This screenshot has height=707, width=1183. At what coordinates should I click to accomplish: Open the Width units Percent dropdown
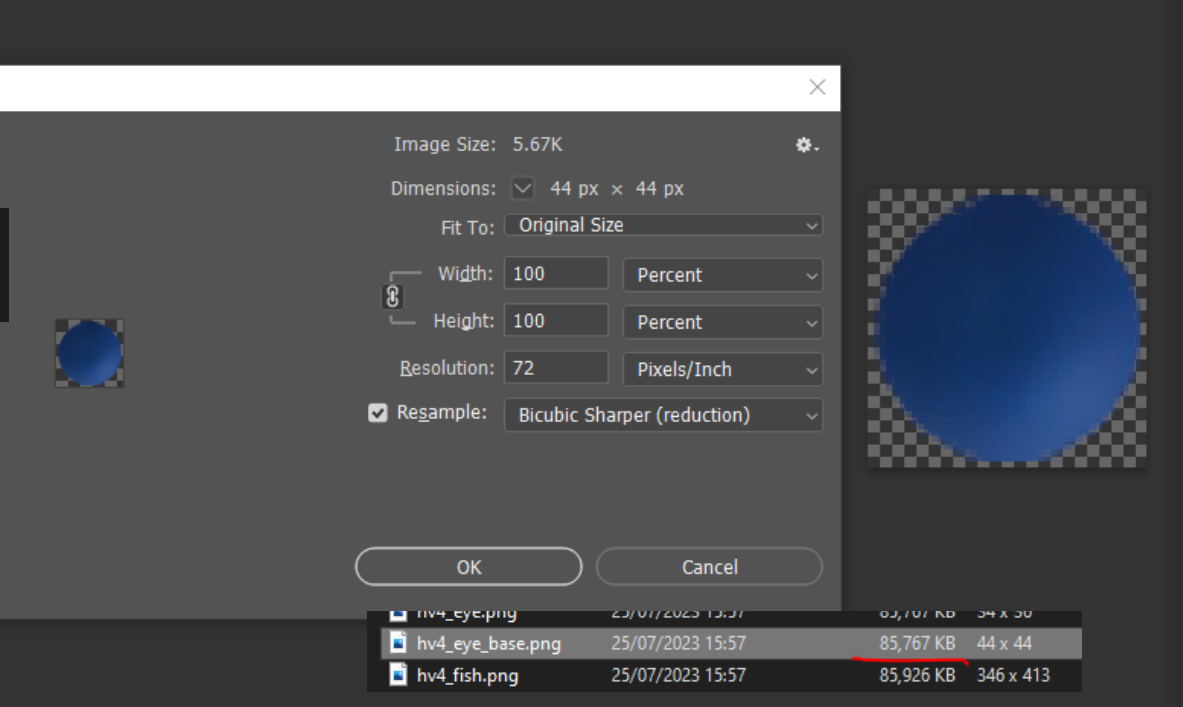click(x=722, y=274)
